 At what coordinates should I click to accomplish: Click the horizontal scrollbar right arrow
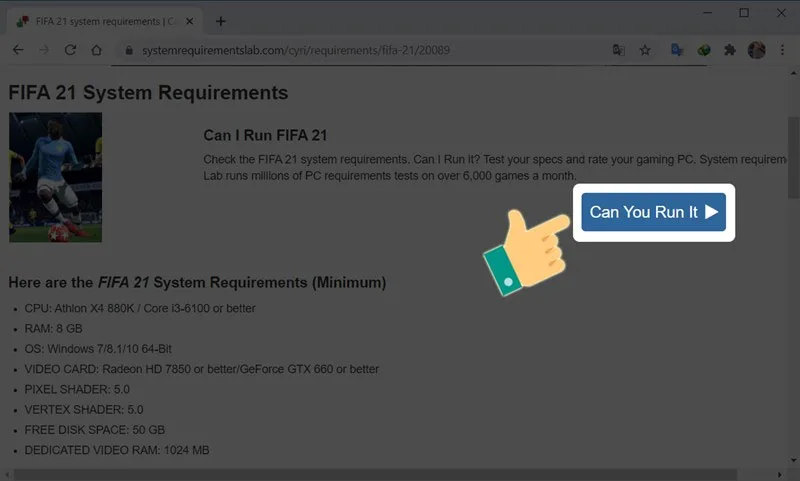point(780,475)
